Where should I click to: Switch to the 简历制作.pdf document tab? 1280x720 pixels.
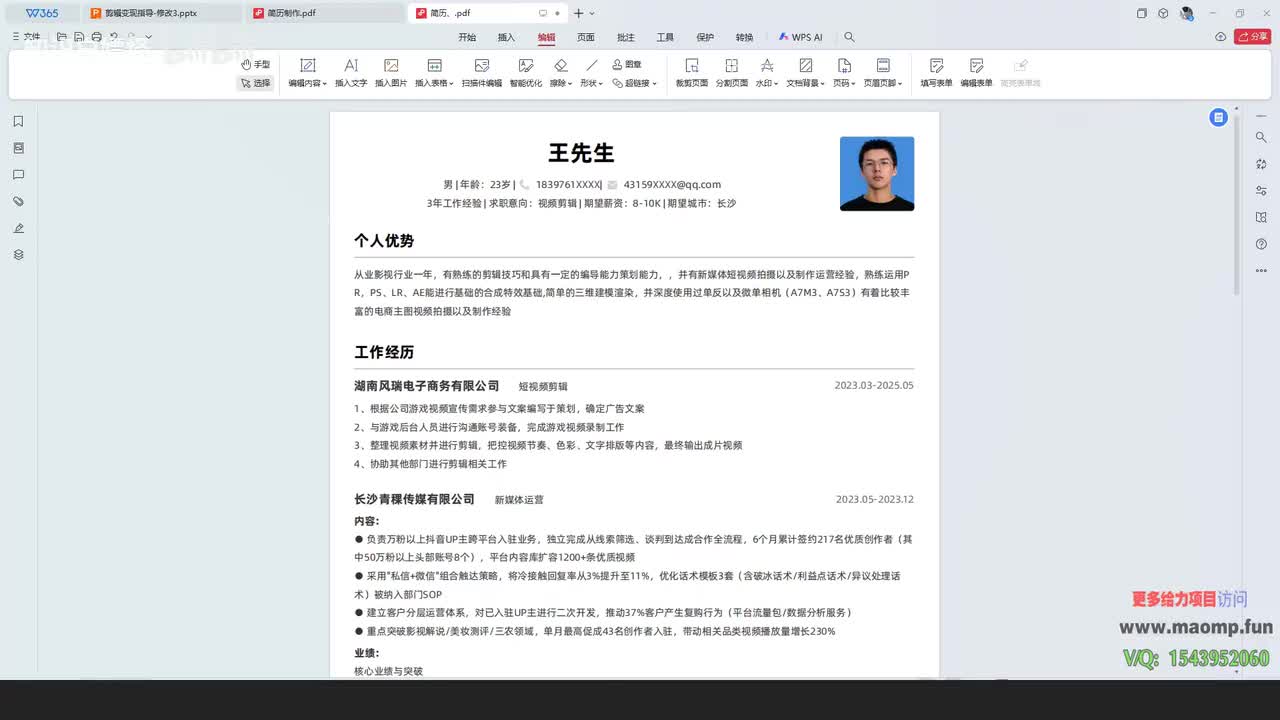tap(324, 13)
